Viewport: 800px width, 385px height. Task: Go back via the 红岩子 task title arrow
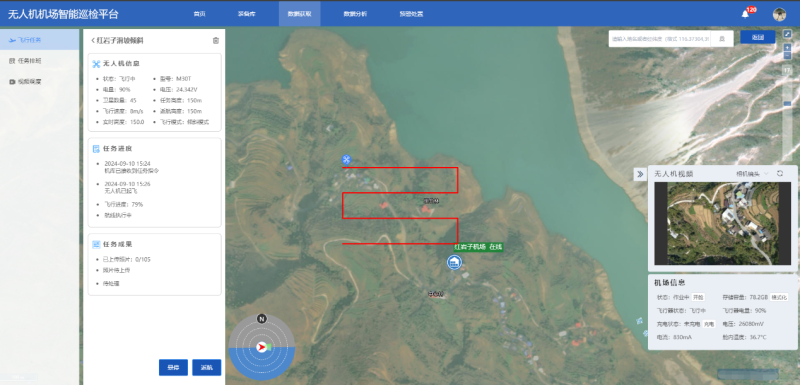(x=94, y=40)
